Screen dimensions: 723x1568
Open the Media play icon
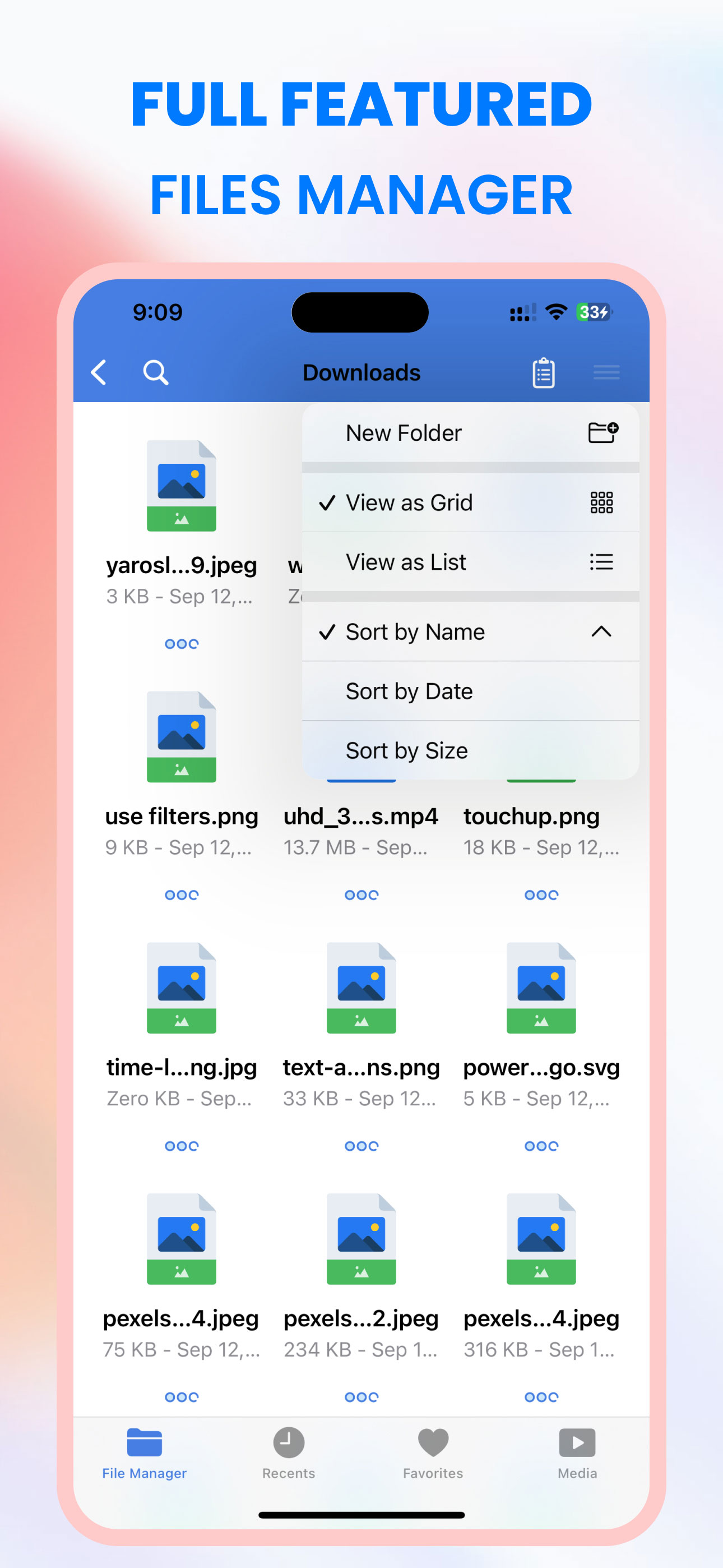(577, 1442)
